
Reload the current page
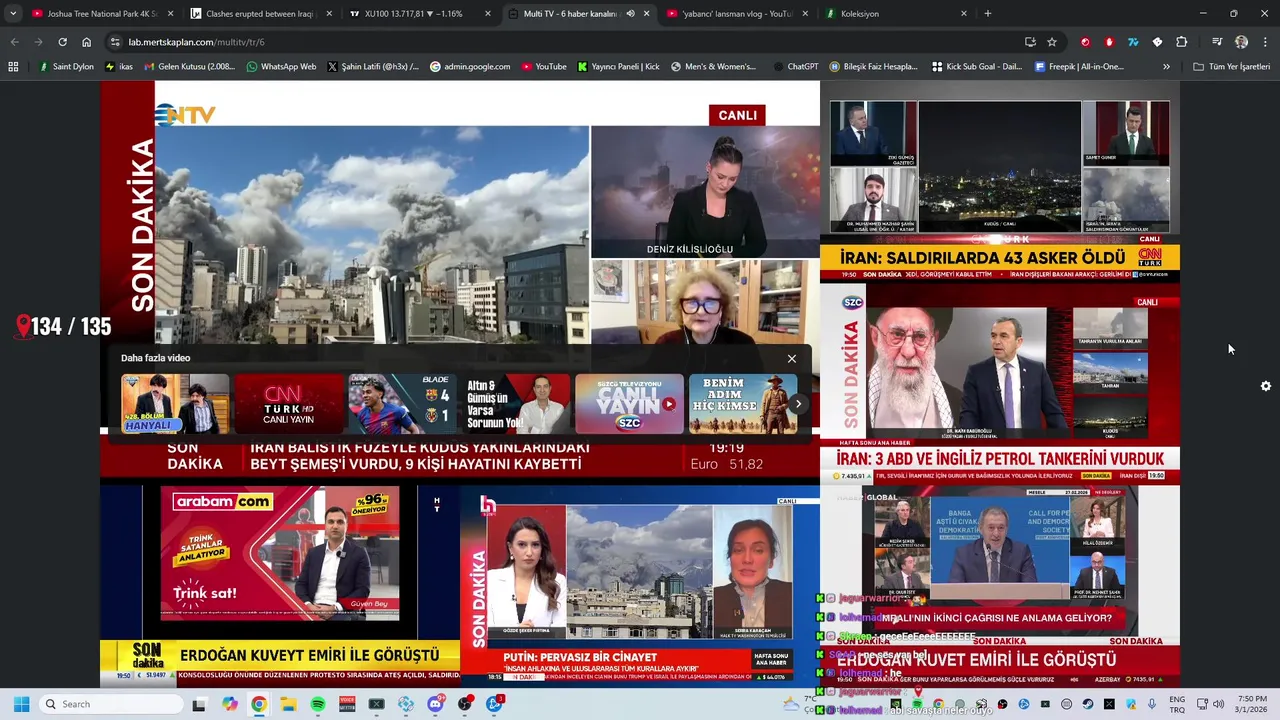coord(62,42)
